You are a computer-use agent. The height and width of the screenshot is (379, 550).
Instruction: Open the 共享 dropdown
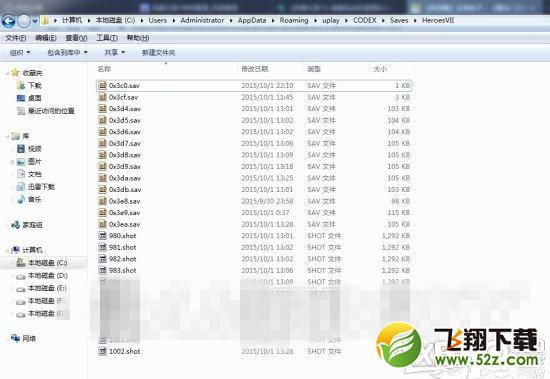click(x=115, y=53)
